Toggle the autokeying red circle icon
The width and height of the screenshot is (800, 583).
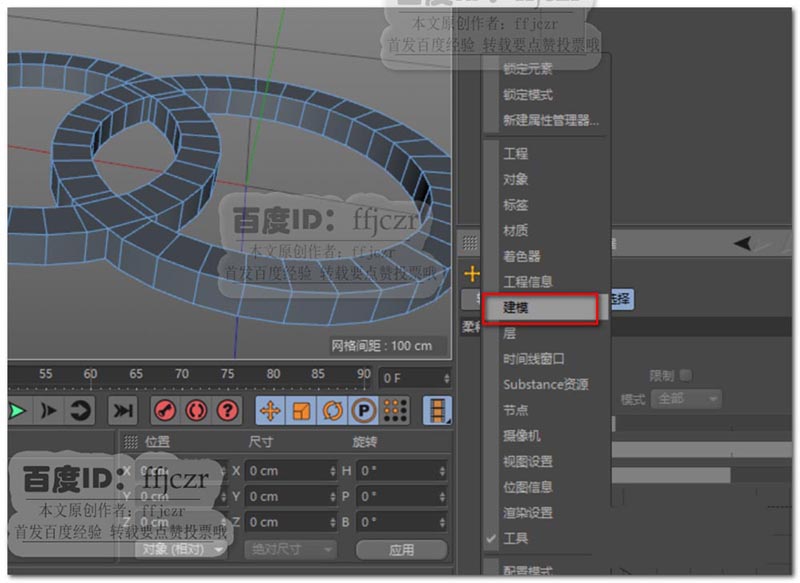coord(196,411)
